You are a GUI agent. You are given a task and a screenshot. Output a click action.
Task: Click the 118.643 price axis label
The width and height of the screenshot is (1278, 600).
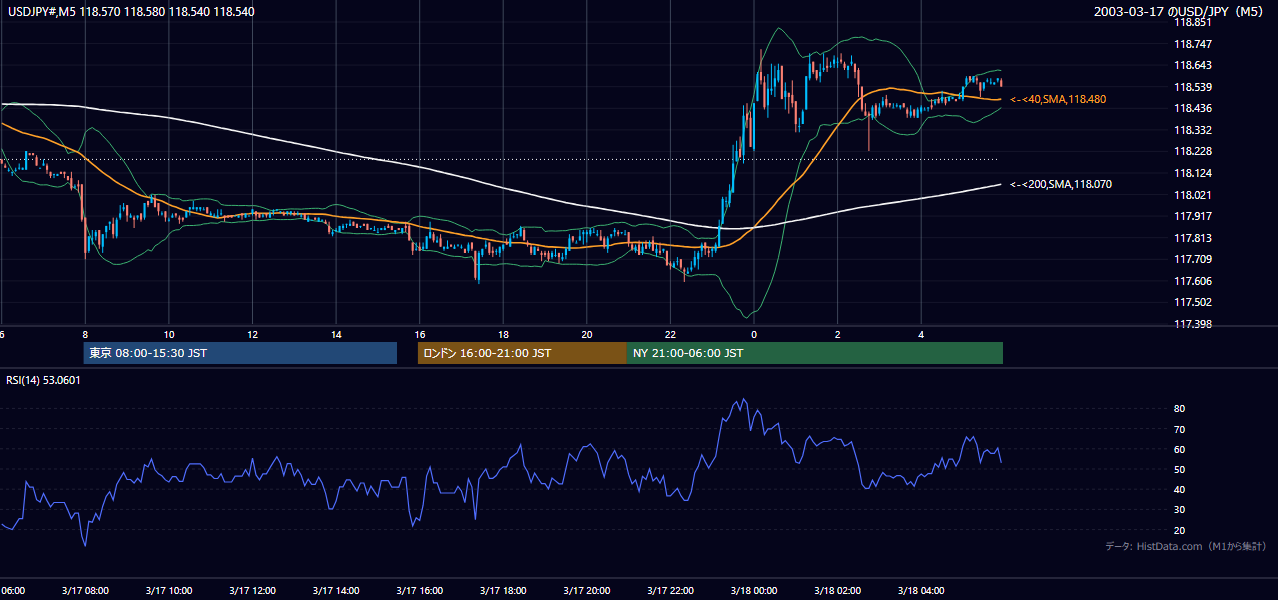coord(1194,65)
